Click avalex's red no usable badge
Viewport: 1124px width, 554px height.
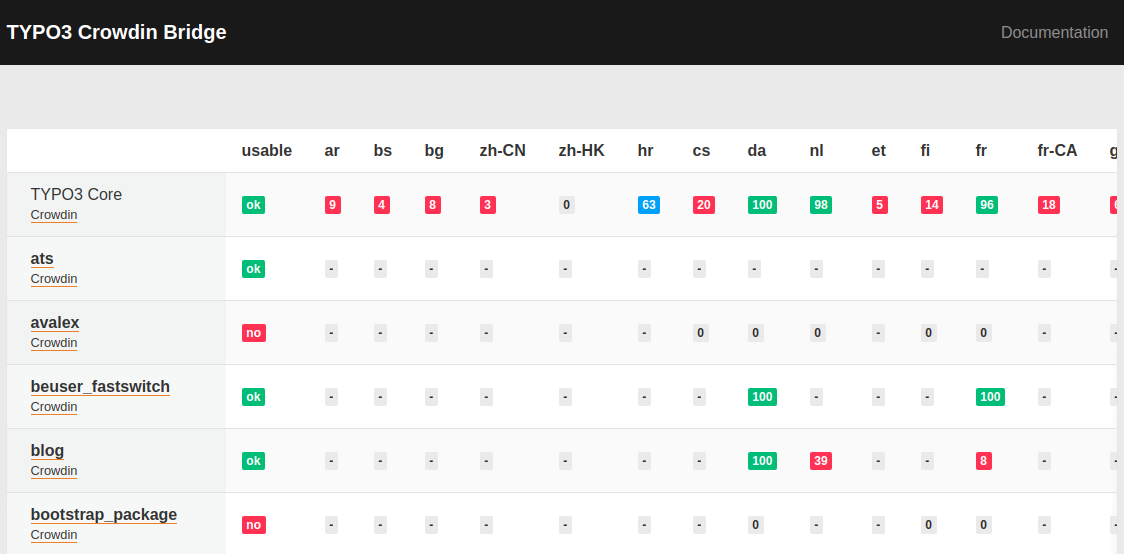[253, 333]
